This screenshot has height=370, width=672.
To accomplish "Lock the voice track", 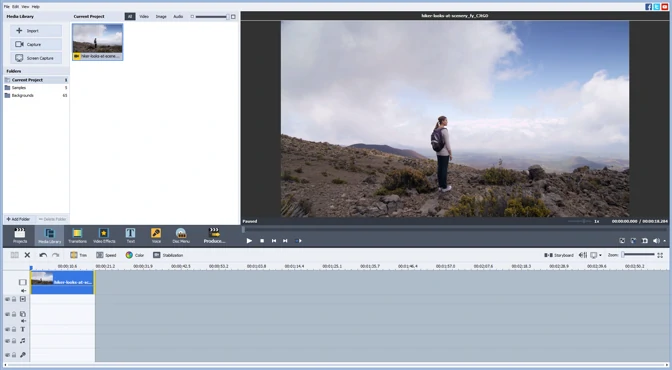I will [14, 355].
